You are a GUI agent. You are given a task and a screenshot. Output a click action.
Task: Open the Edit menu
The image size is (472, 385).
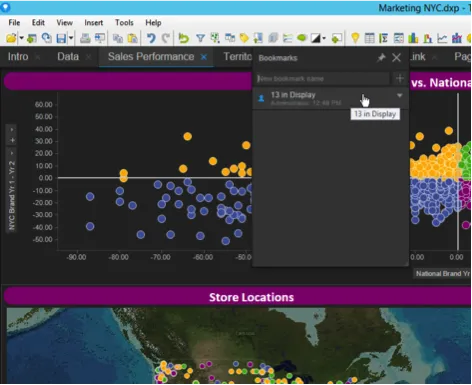pos(38,22)
